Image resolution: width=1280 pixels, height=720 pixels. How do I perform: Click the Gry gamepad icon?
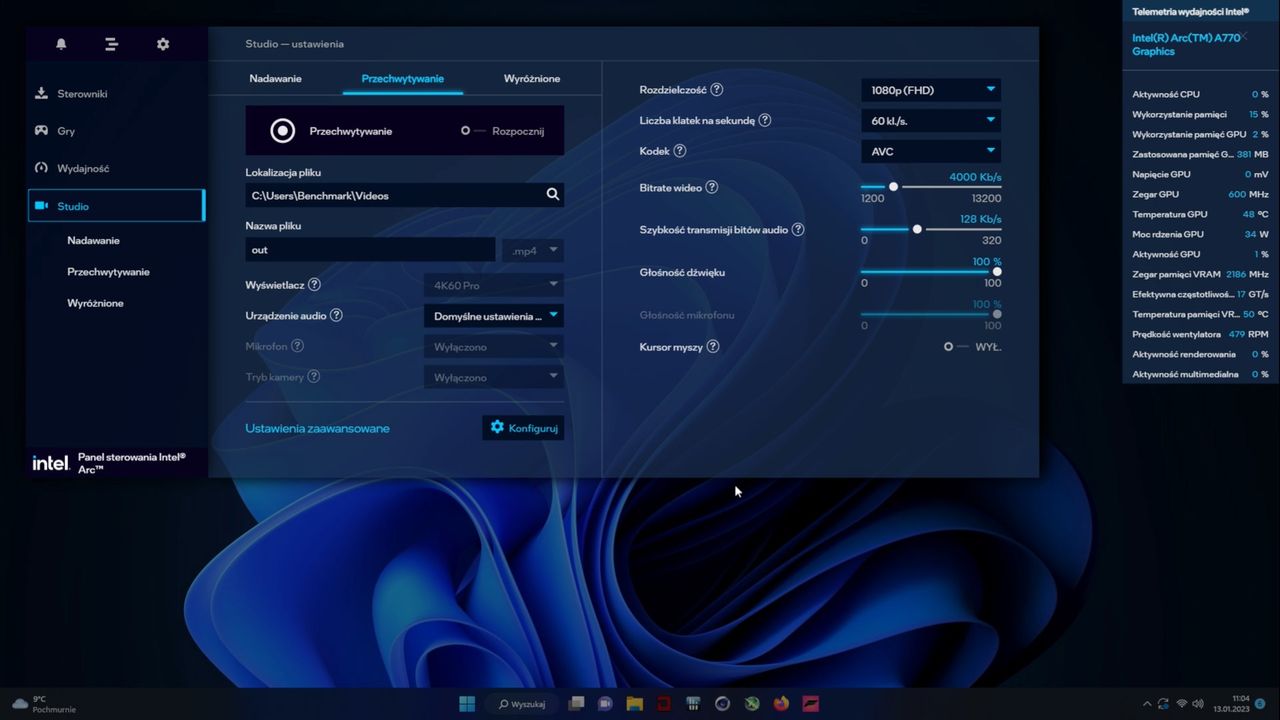[41, 130]
